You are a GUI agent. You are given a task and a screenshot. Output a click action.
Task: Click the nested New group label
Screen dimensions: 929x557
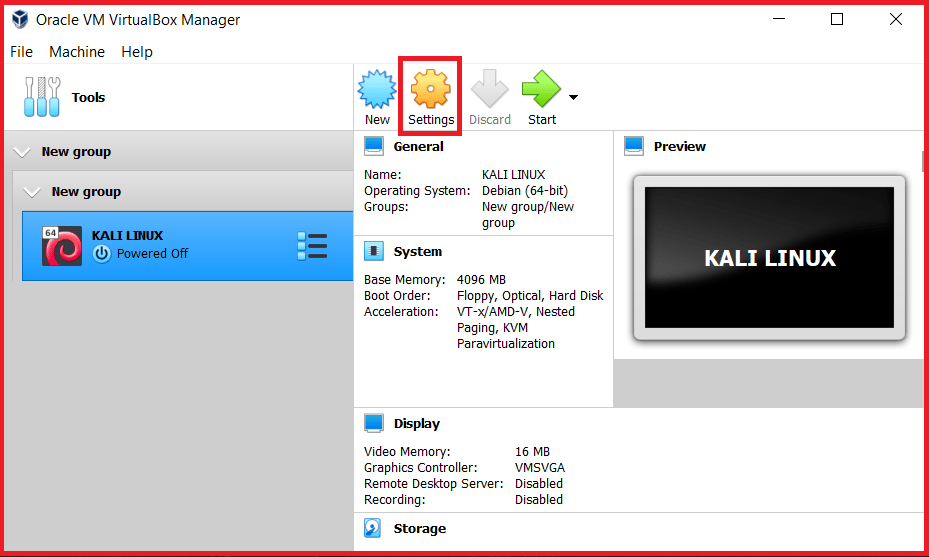click(87, 191)
